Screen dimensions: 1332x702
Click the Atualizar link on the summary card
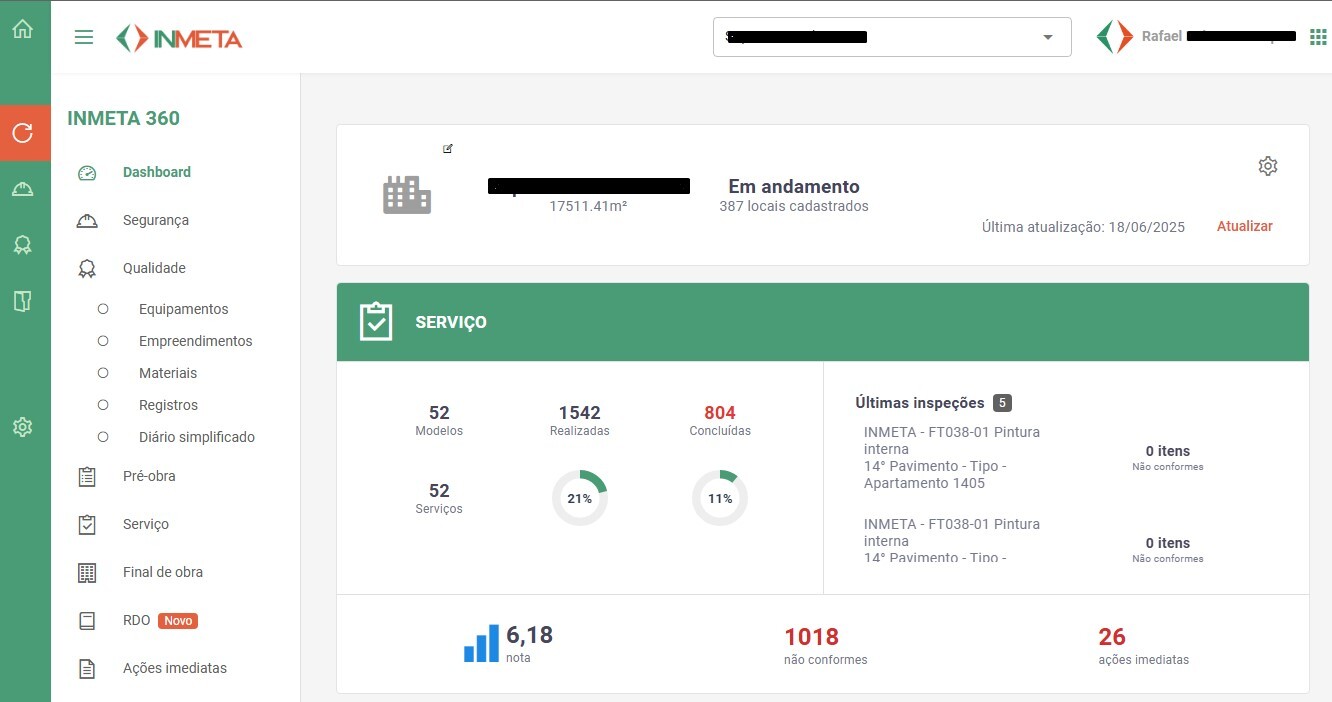click(1244, 226)
